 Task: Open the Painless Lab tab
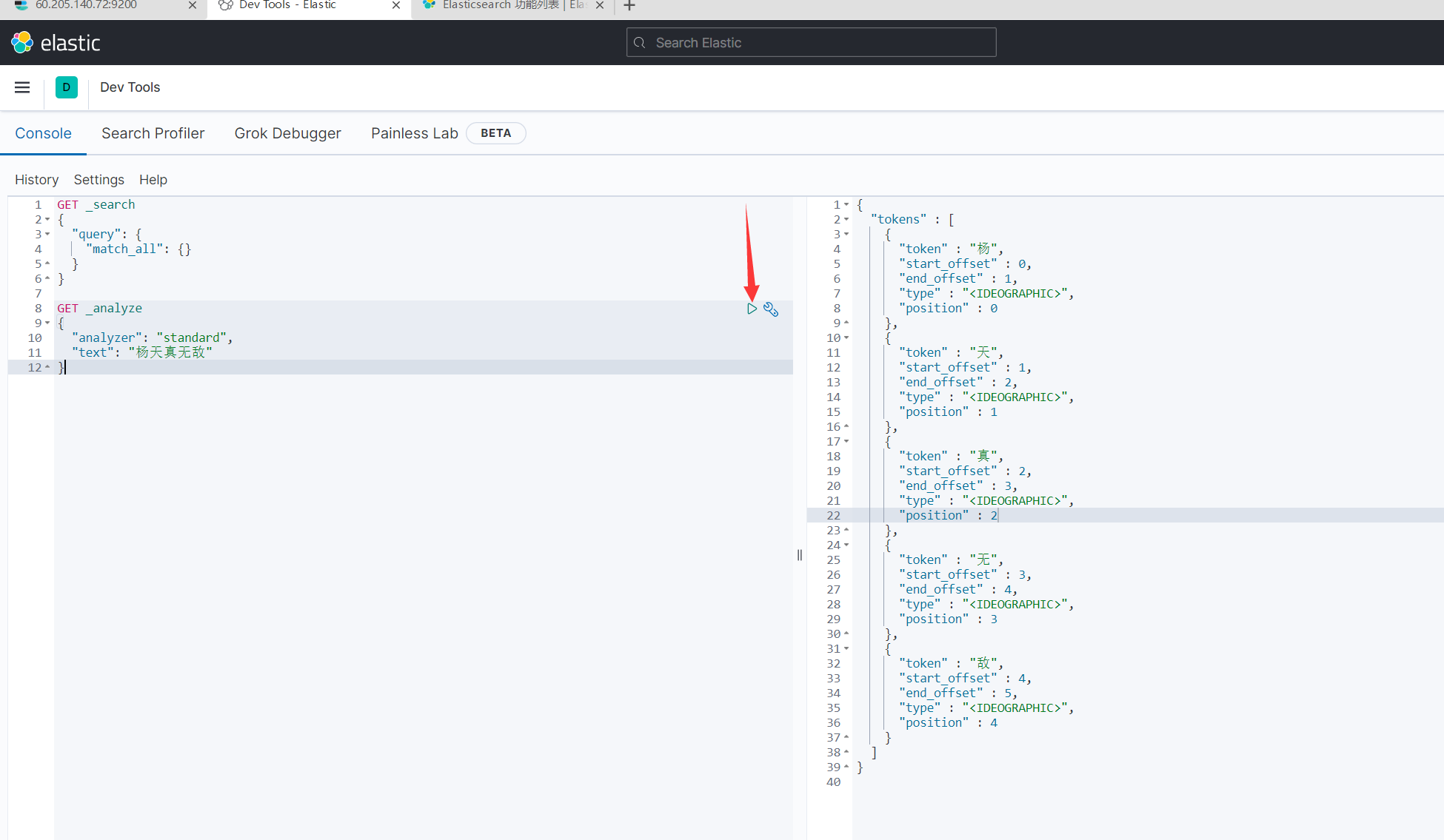(415, 133)
